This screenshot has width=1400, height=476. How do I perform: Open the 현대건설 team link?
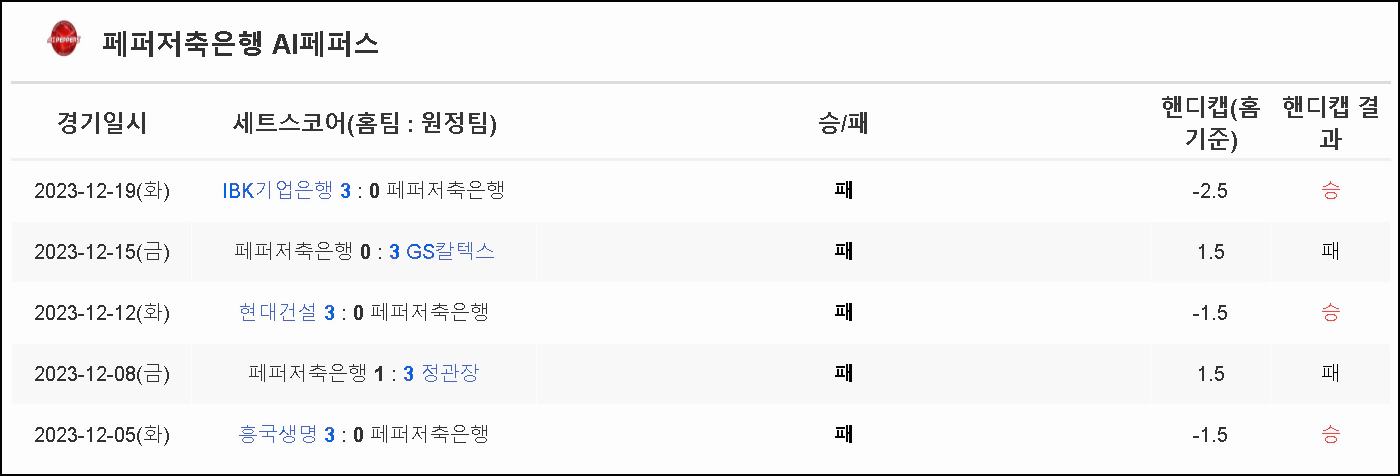[x=279, y=312]
